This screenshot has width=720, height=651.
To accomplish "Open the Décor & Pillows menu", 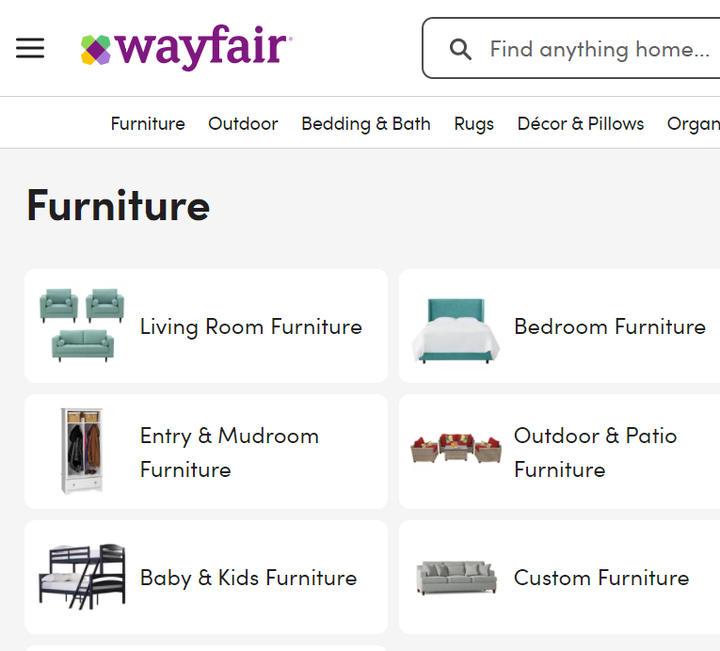I will pos(580,124).
